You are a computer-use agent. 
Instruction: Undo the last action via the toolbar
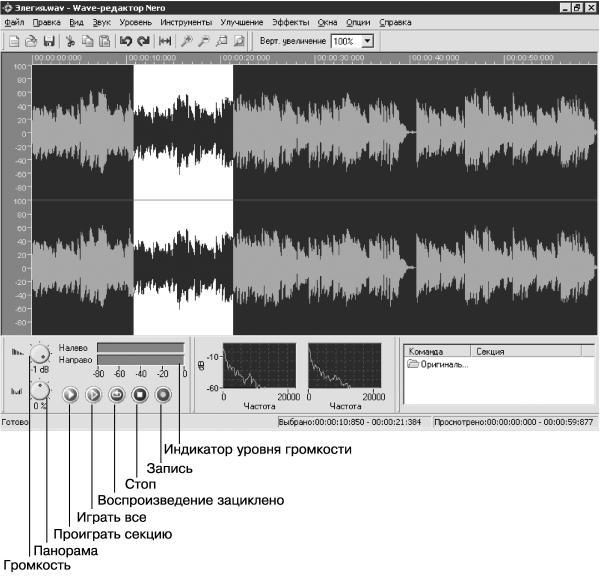[x=126, y=41]
